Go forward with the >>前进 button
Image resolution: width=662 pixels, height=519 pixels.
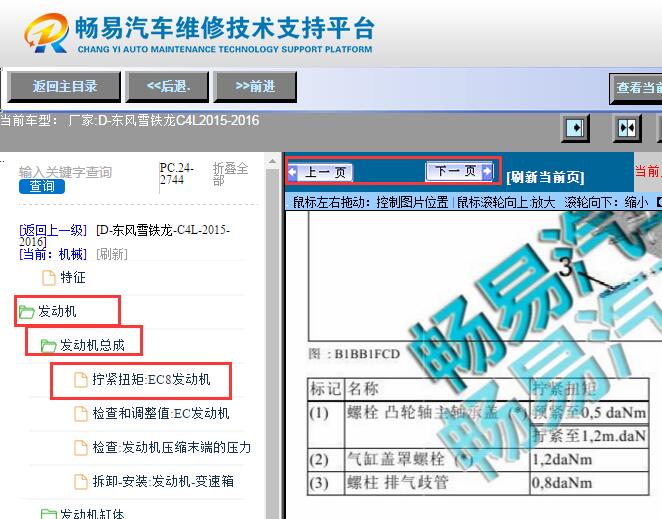click(x=255, y=87)
